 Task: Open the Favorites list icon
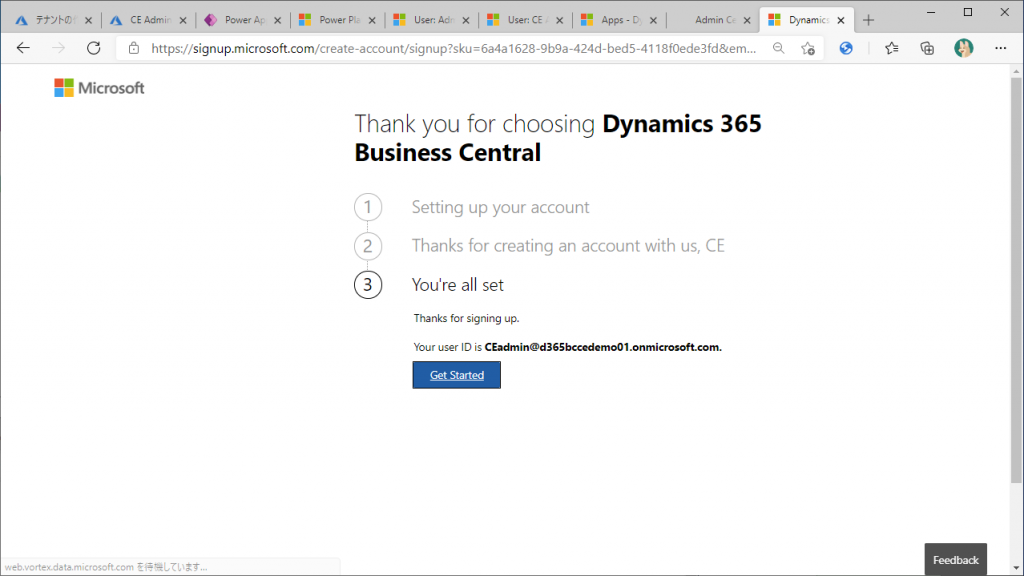click(x=891, y=48)
